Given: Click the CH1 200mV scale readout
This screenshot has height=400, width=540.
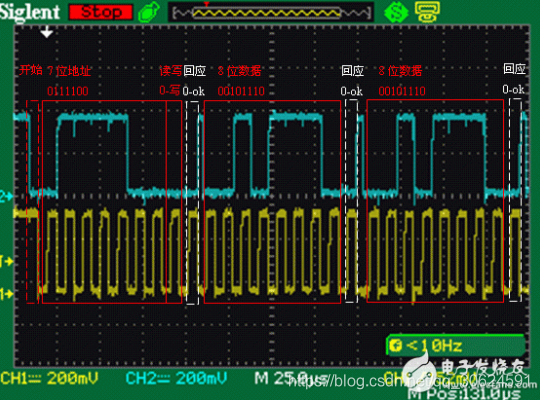Looking at the screenshot, I should [x=49, y=378].
